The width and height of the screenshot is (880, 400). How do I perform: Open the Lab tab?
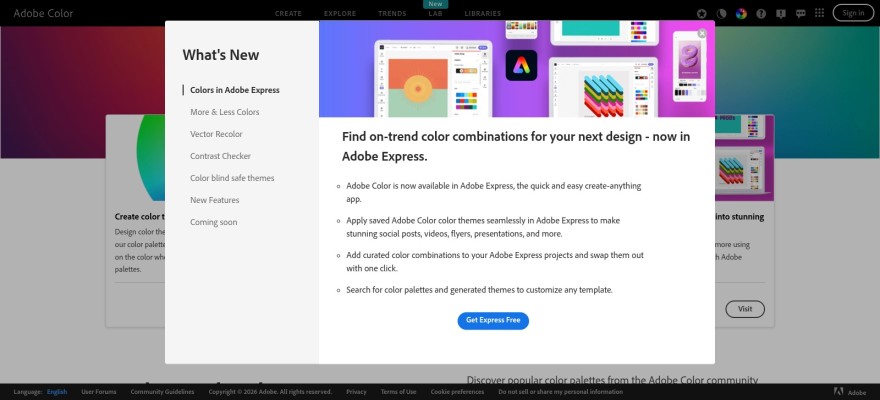coord(435,13)
